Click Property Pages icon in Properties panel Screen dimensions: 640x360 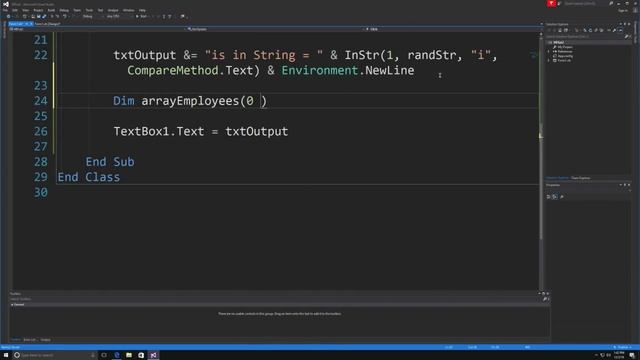point(562,197)
